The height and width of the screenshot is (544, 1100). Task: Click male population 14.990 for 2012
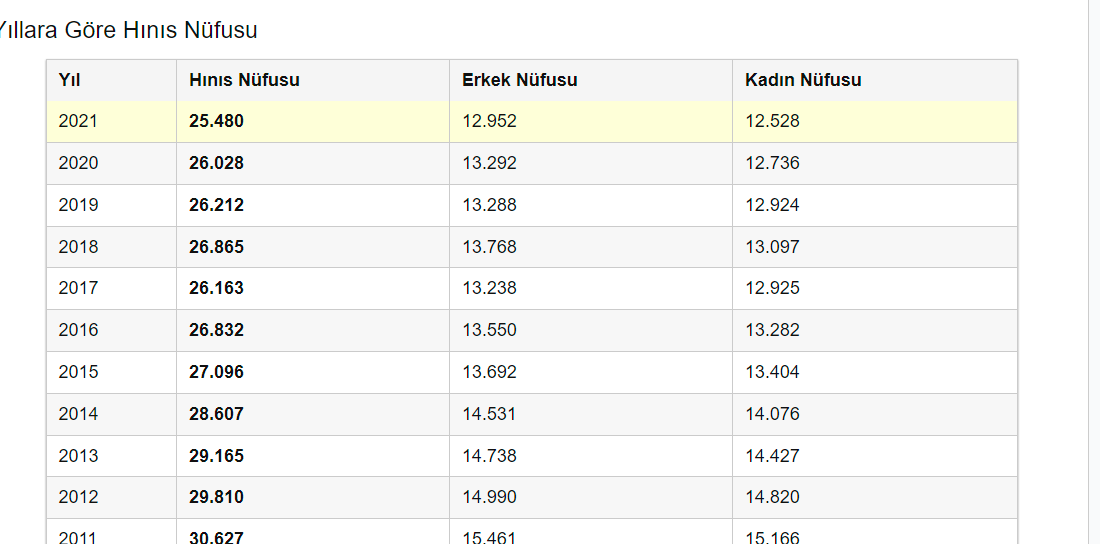(489, 497)
